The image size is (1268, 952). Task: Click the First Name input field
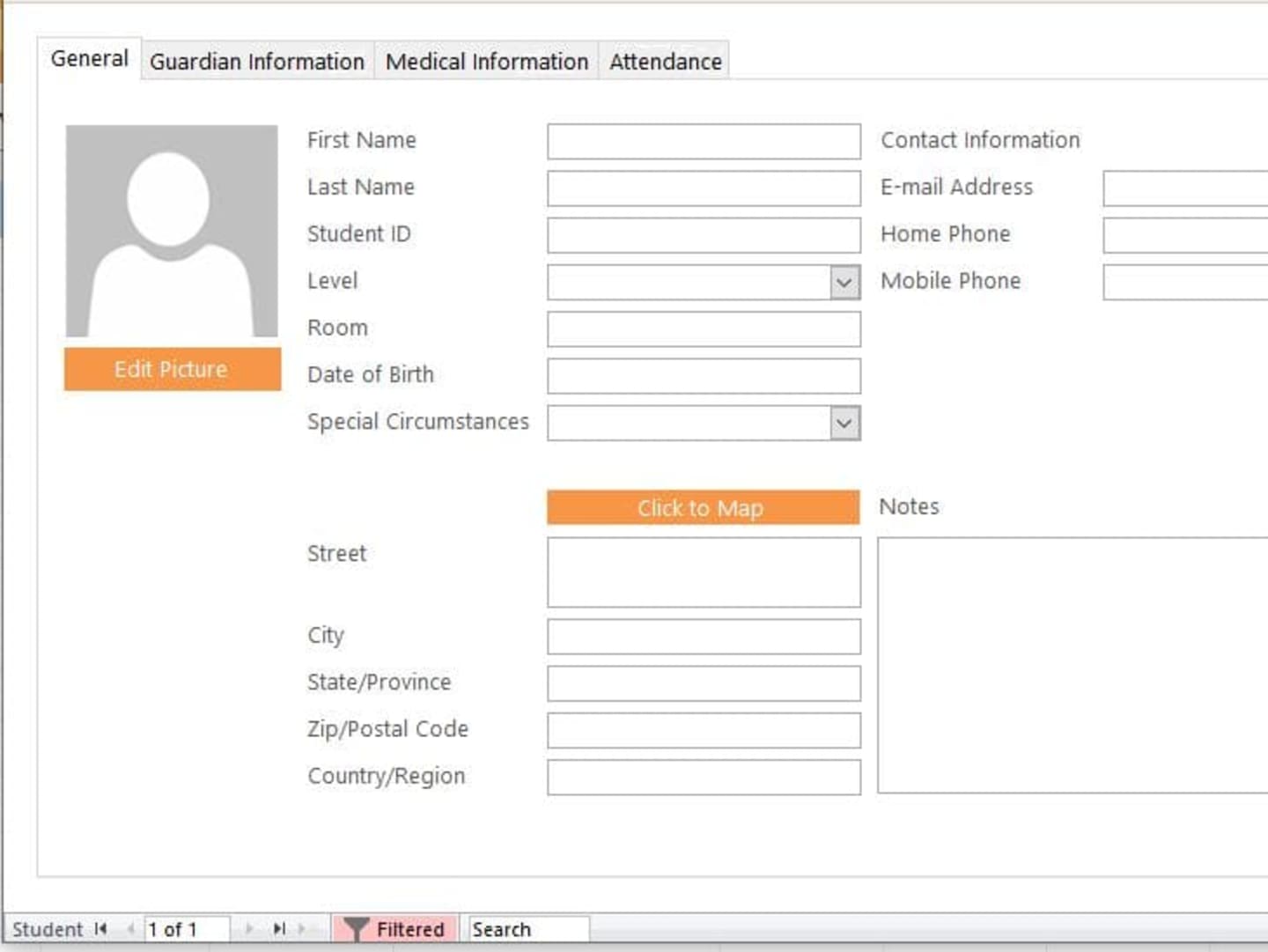[704, 142]
